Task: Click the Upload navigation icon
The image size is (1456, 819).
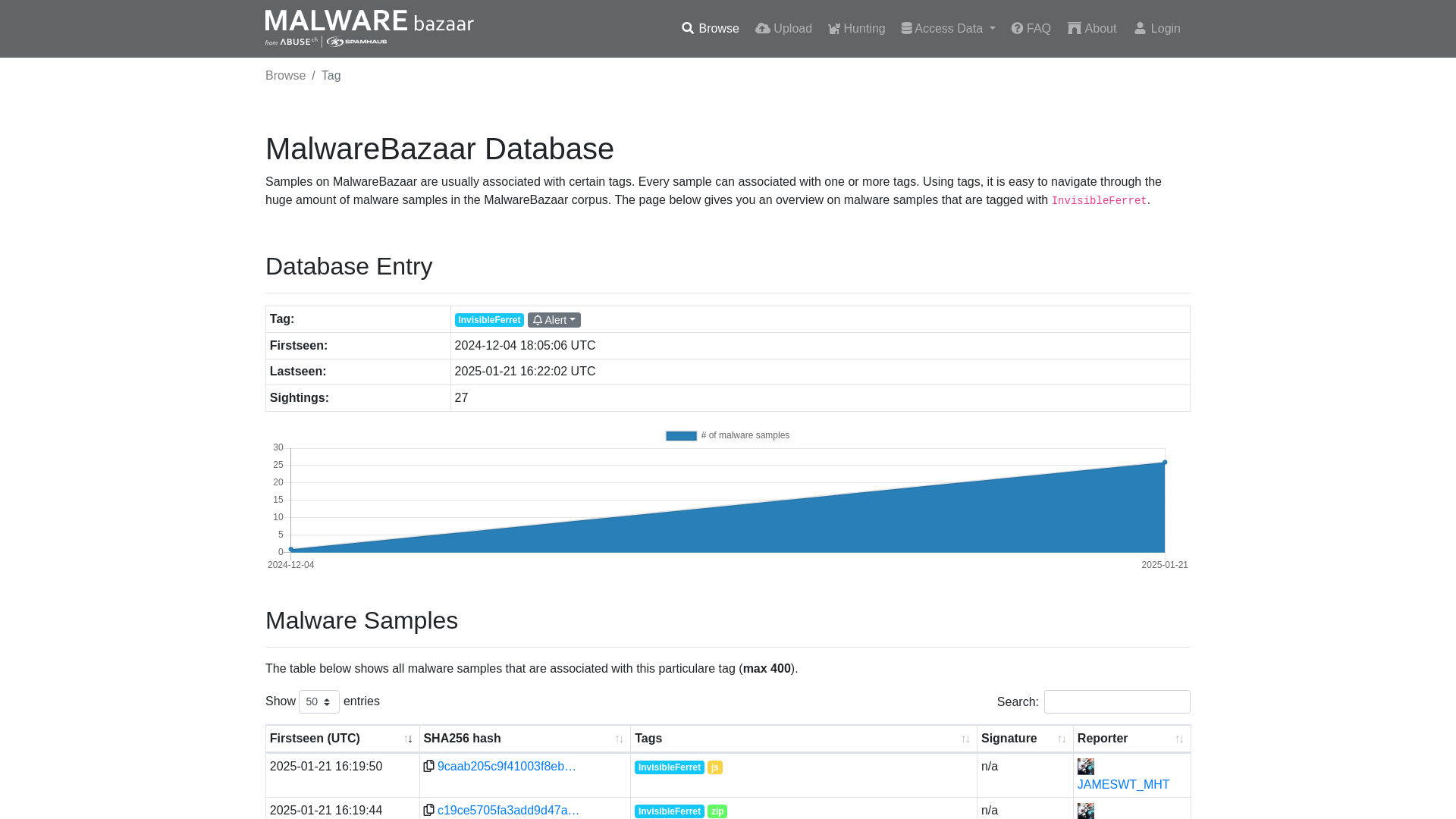Action: point(762,28)
